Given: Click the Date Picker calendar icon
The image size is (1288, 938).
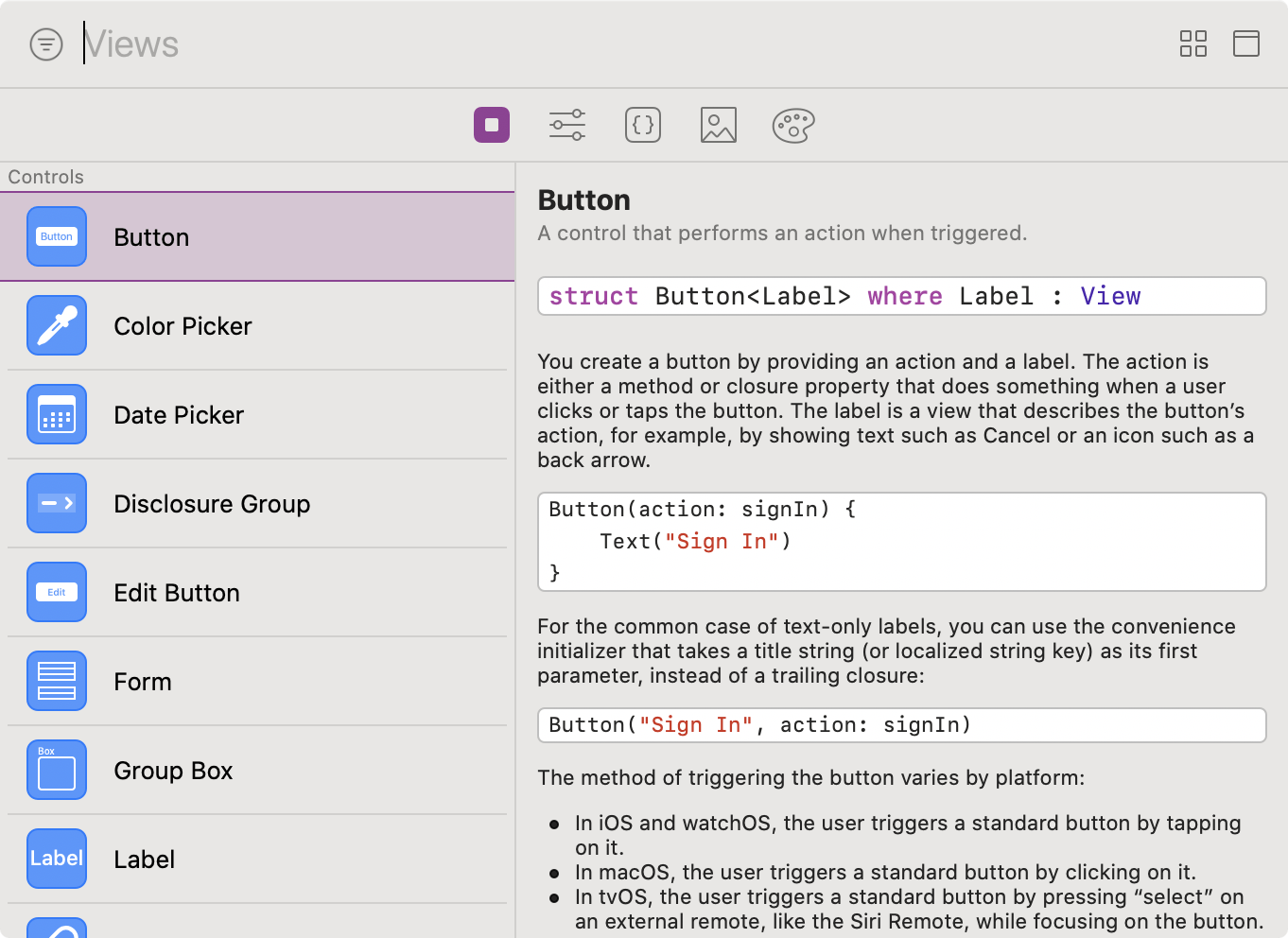Looking at the screenshot, I should (57, 414).
